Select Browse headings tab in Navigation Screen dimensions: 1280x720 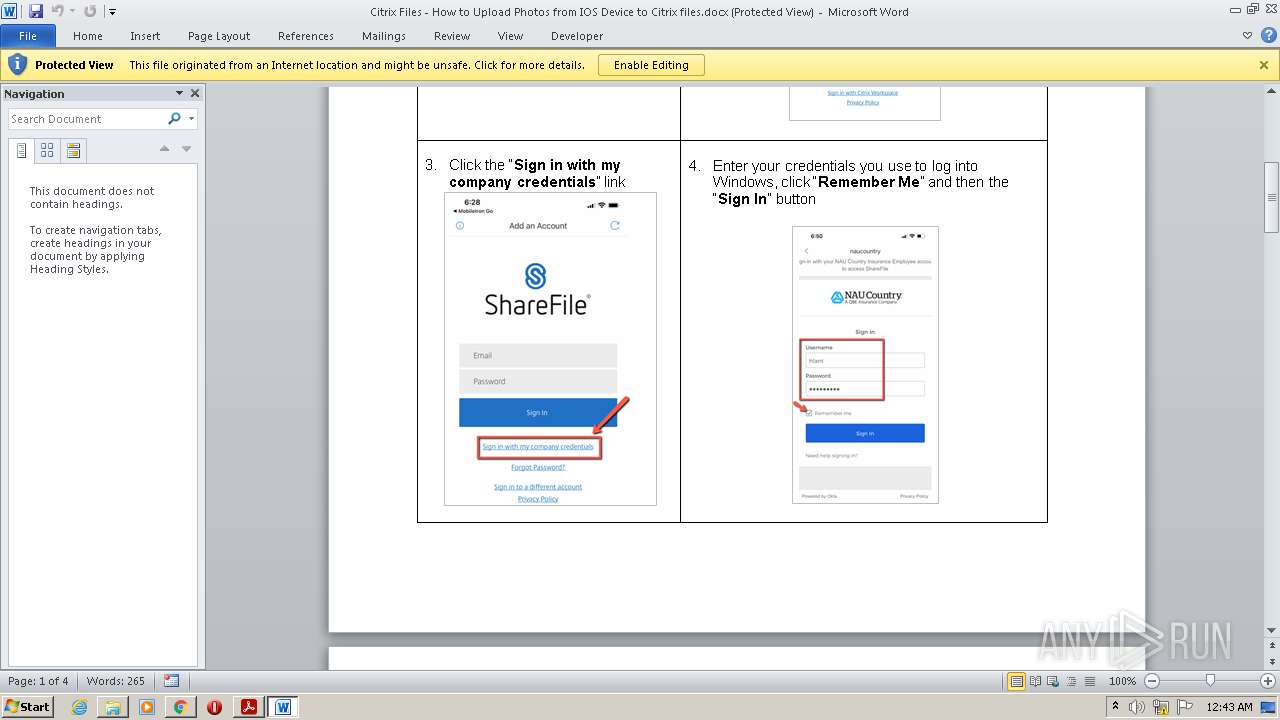coord(21,151)
